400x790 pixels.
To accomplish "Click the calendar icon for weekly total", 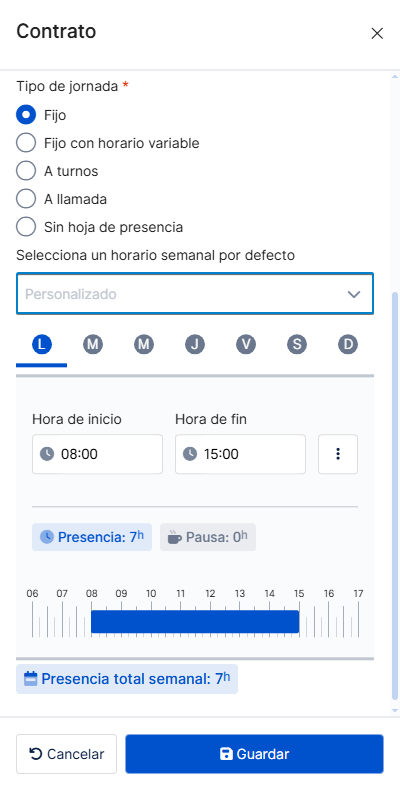I will coord(31,679).
